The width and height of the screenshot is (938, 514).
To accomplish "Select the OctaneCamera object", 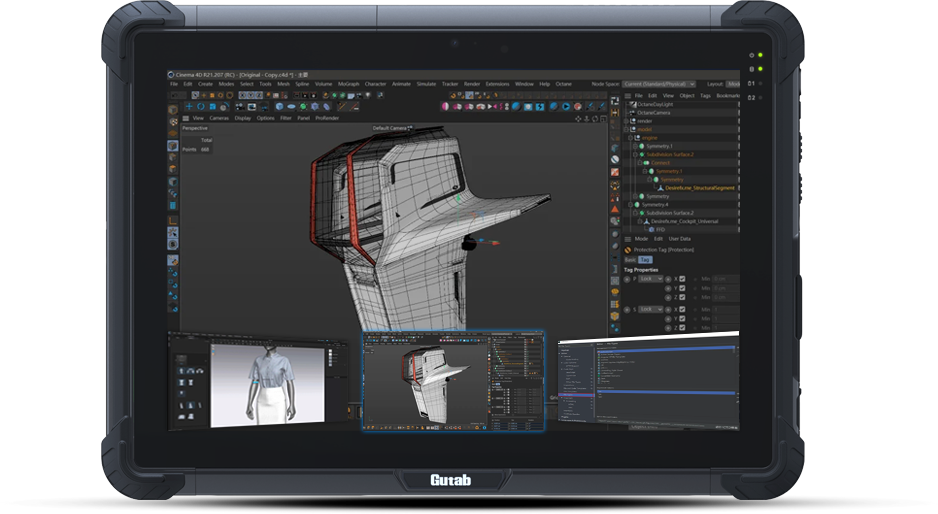I will pyautogui.click(x=653, y=112).
